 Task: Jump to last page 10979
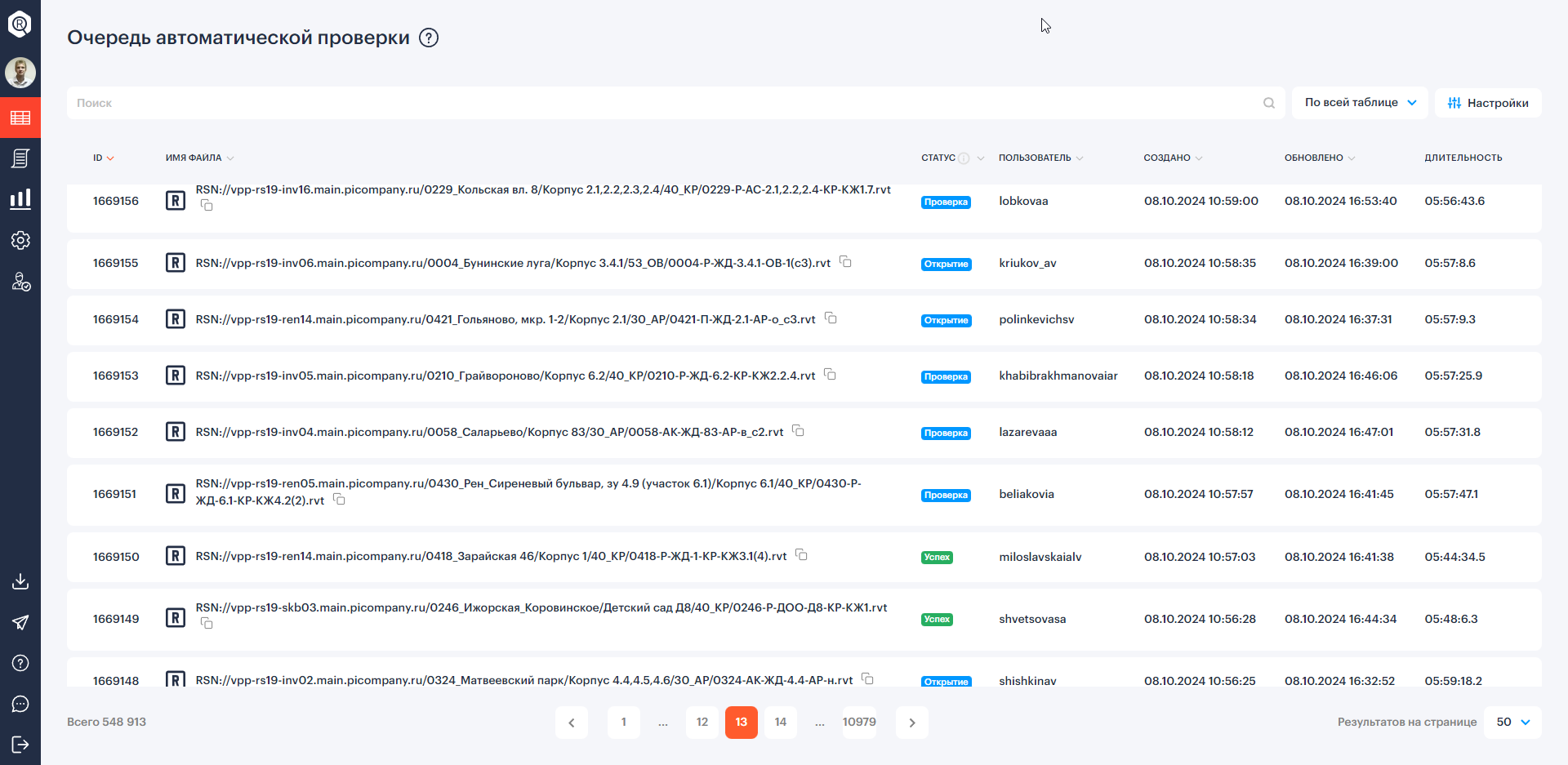pyautogui.click(x=859, y=723)
